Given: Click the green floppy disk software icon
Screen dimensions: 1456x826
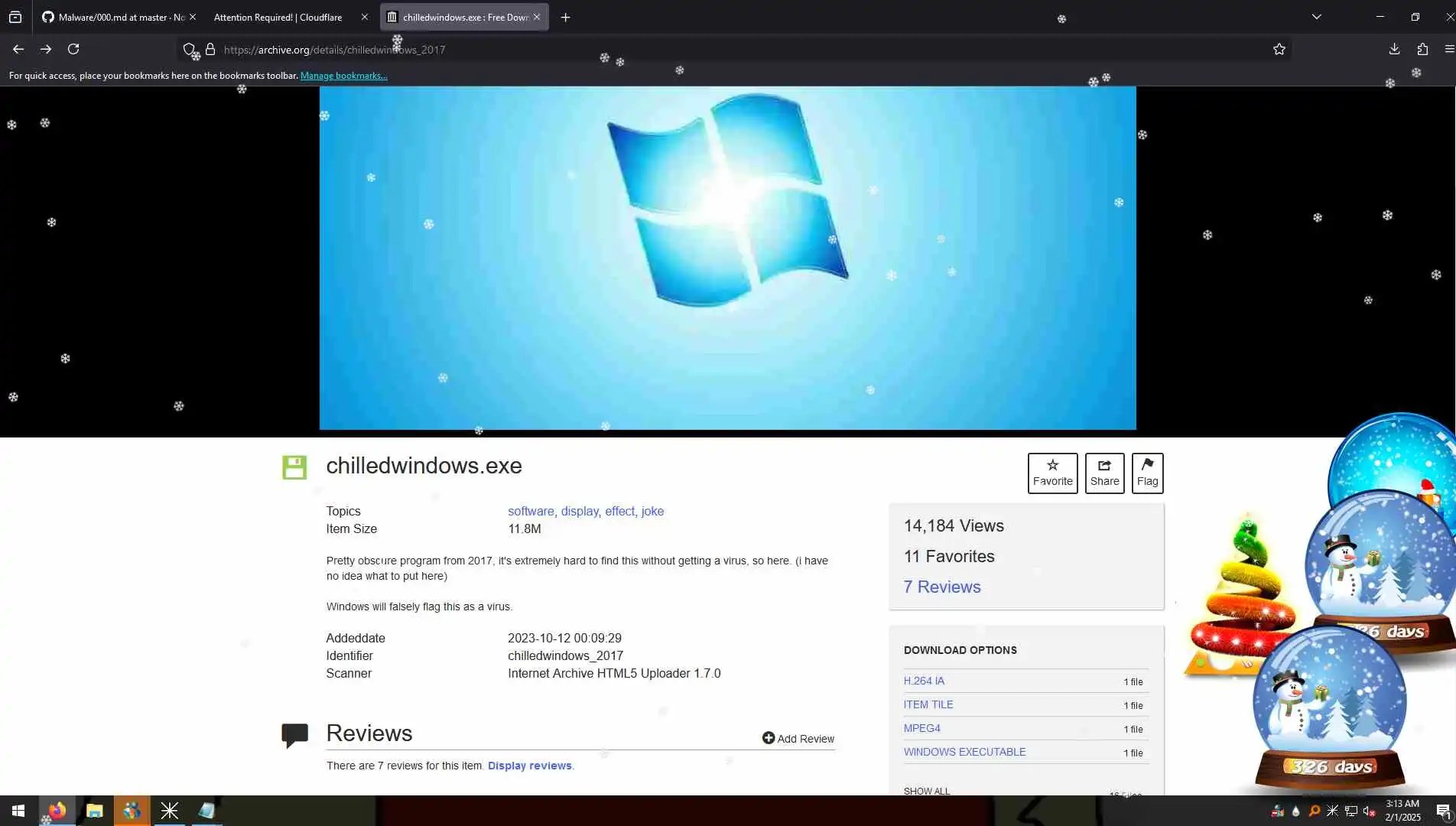Looking at the screenshot, I should tap(294, 467).
